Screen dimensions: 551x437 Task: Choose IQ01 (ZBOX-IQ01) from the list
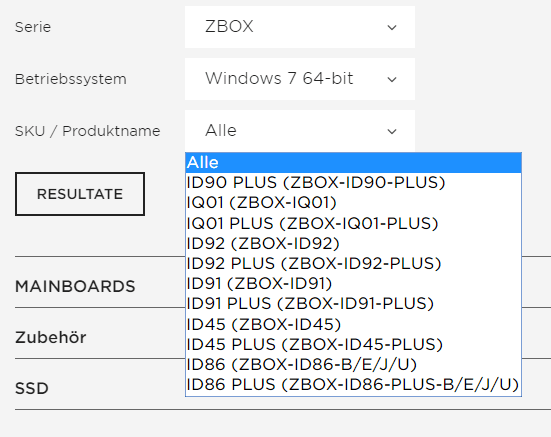pos(353,203)
